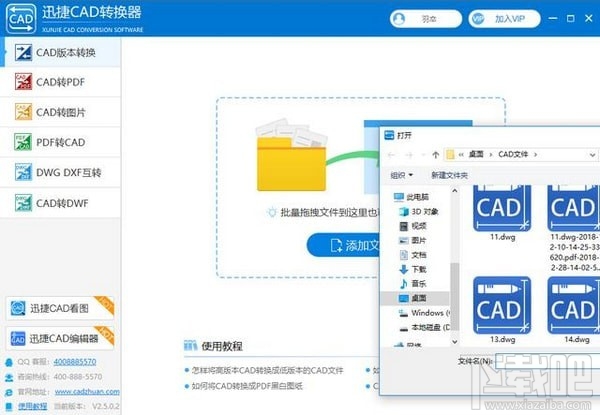Viewport: 600px width, 415px height.
Task: Select 桌面 in the navigation tree
Action: [415, 298]
